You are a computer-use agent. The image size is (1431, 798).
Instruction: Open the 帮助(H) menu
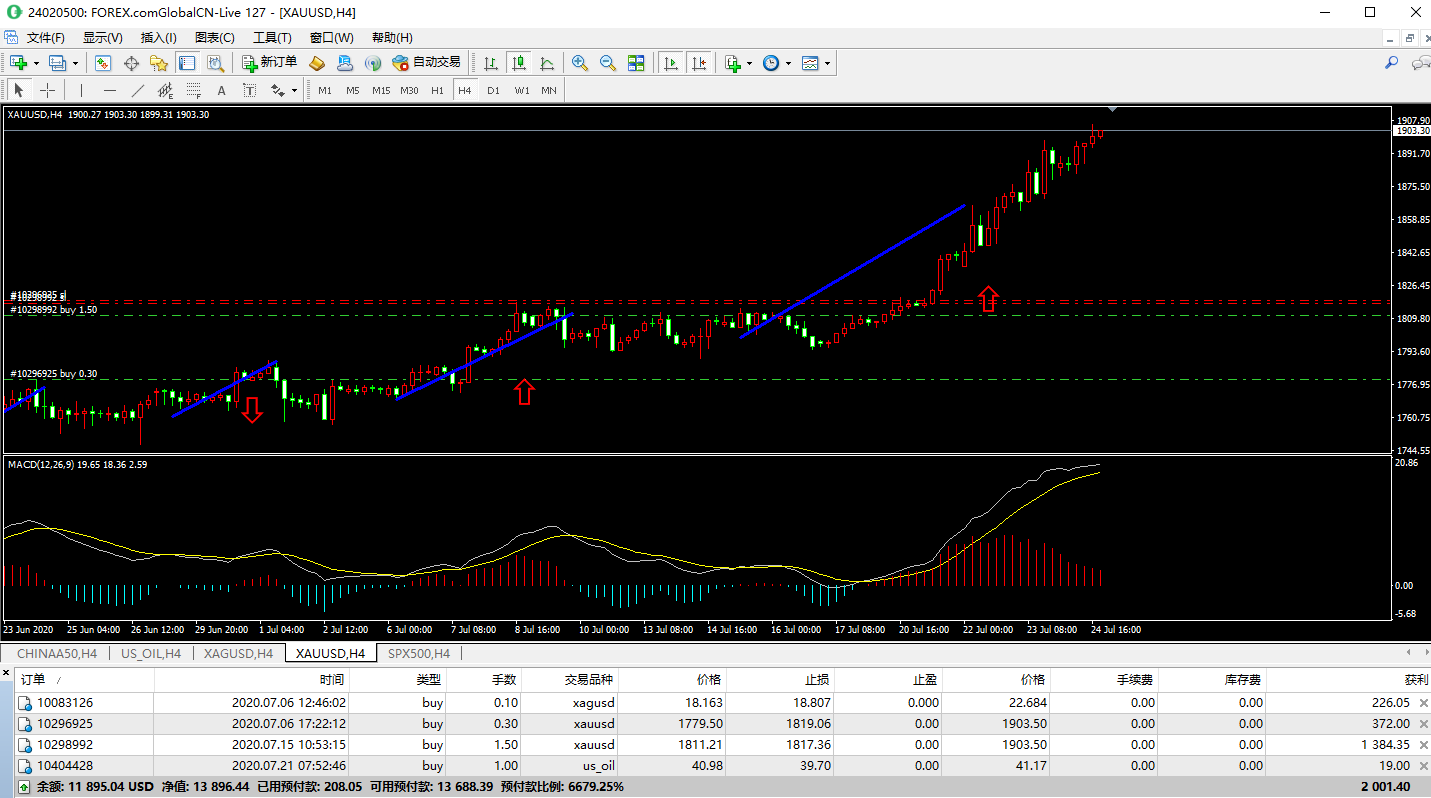click(x=392, y=38)
